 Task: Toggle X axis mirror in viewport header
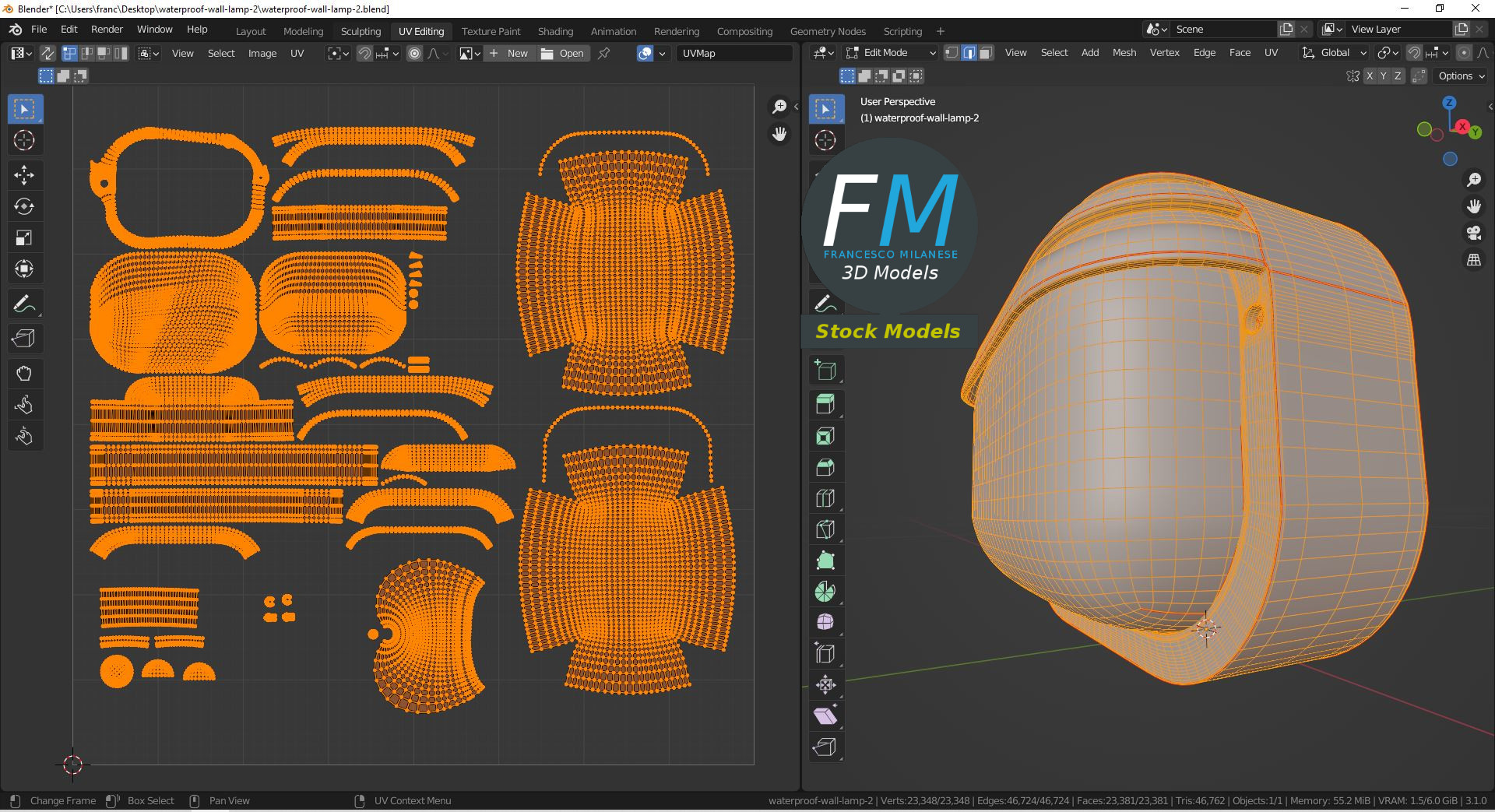click(x=1369, y=76)
